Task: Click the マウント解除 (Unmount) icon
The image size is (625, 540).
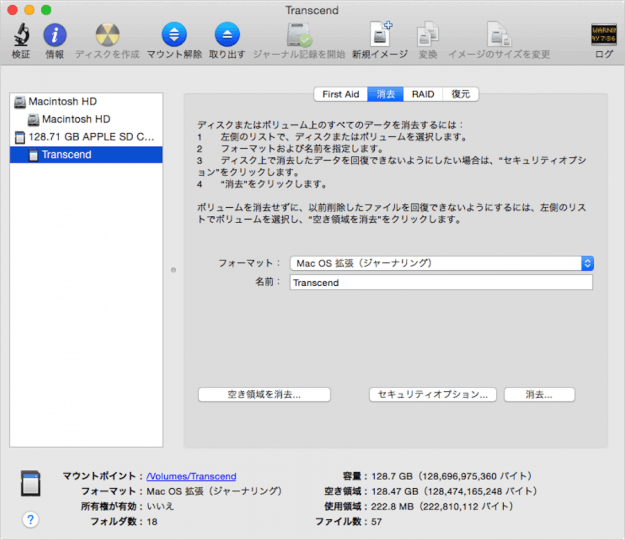Action: pos(174,36)
